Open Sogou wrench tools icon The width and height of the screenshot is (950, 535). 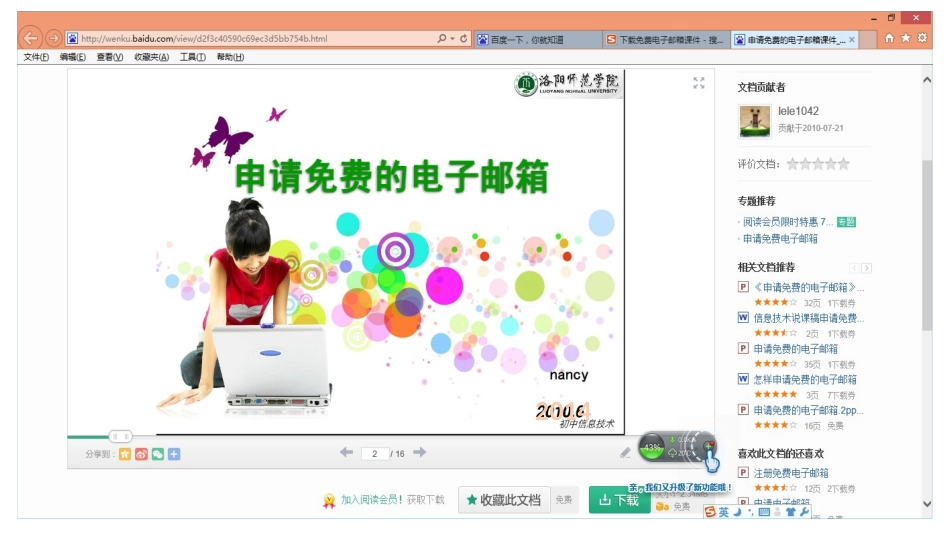point(804,513)
